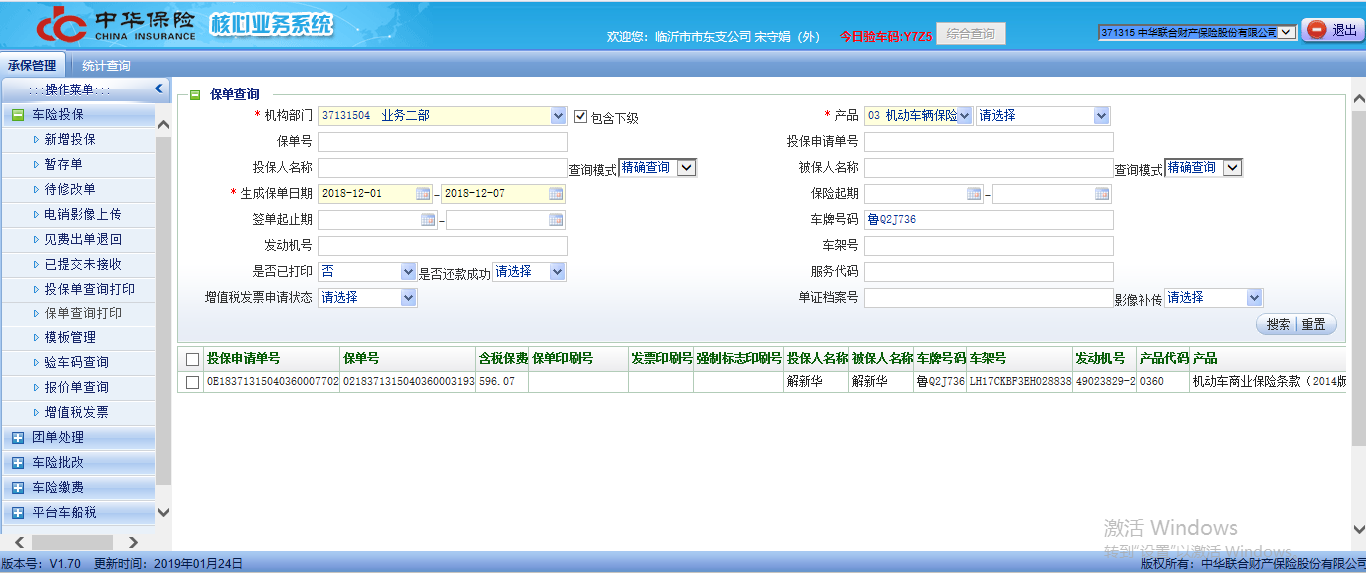Open calendar for 生成保单日期 start date
Viewport: 1366px width, 574px height.
pos(423,194)
